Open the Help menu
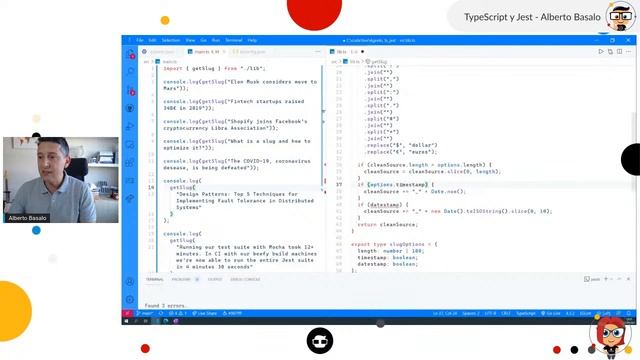 click(x=252, y=40)
